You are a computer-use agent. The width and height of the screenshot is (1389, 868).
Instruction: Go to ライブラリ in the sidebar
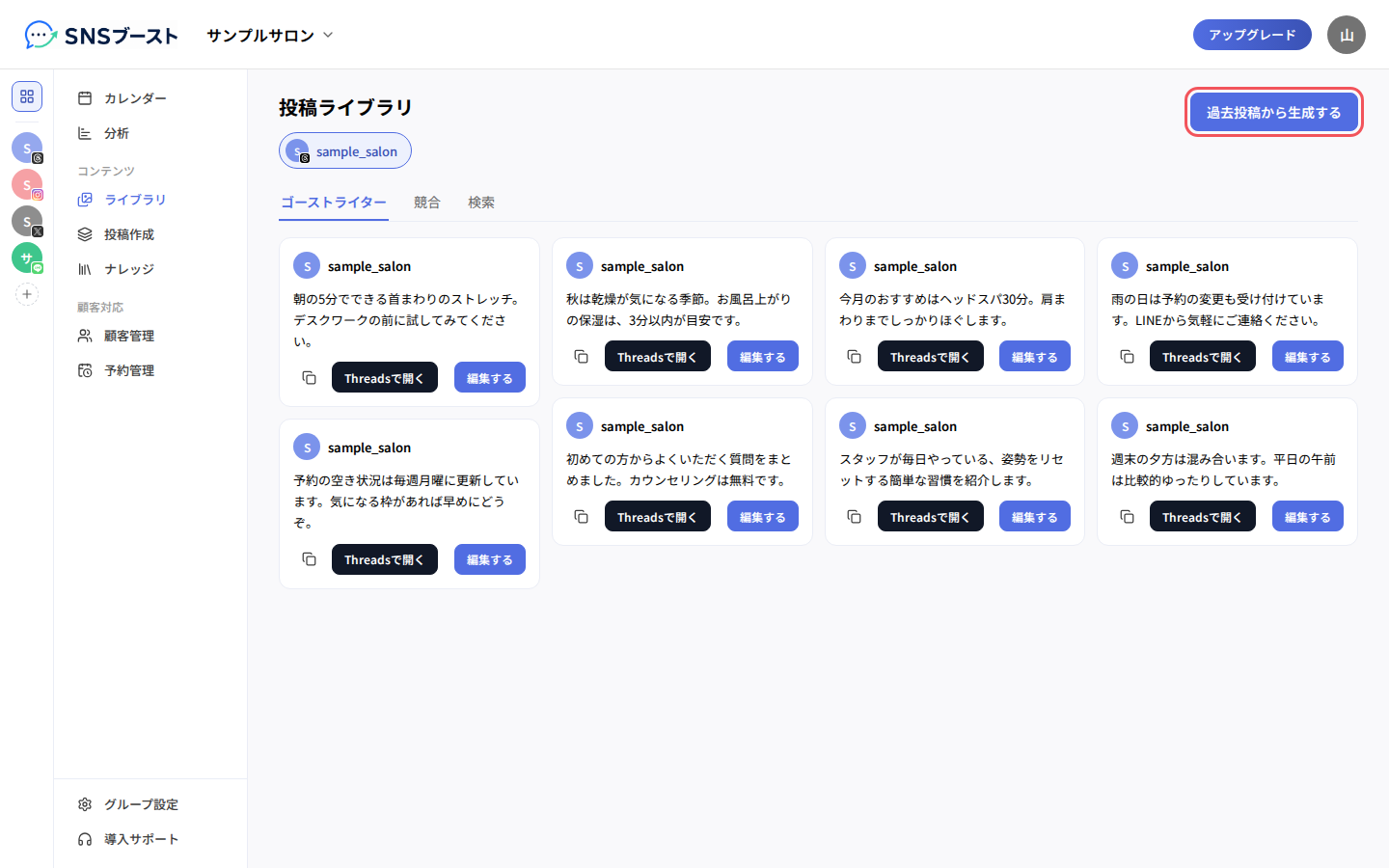pos(150,200)
